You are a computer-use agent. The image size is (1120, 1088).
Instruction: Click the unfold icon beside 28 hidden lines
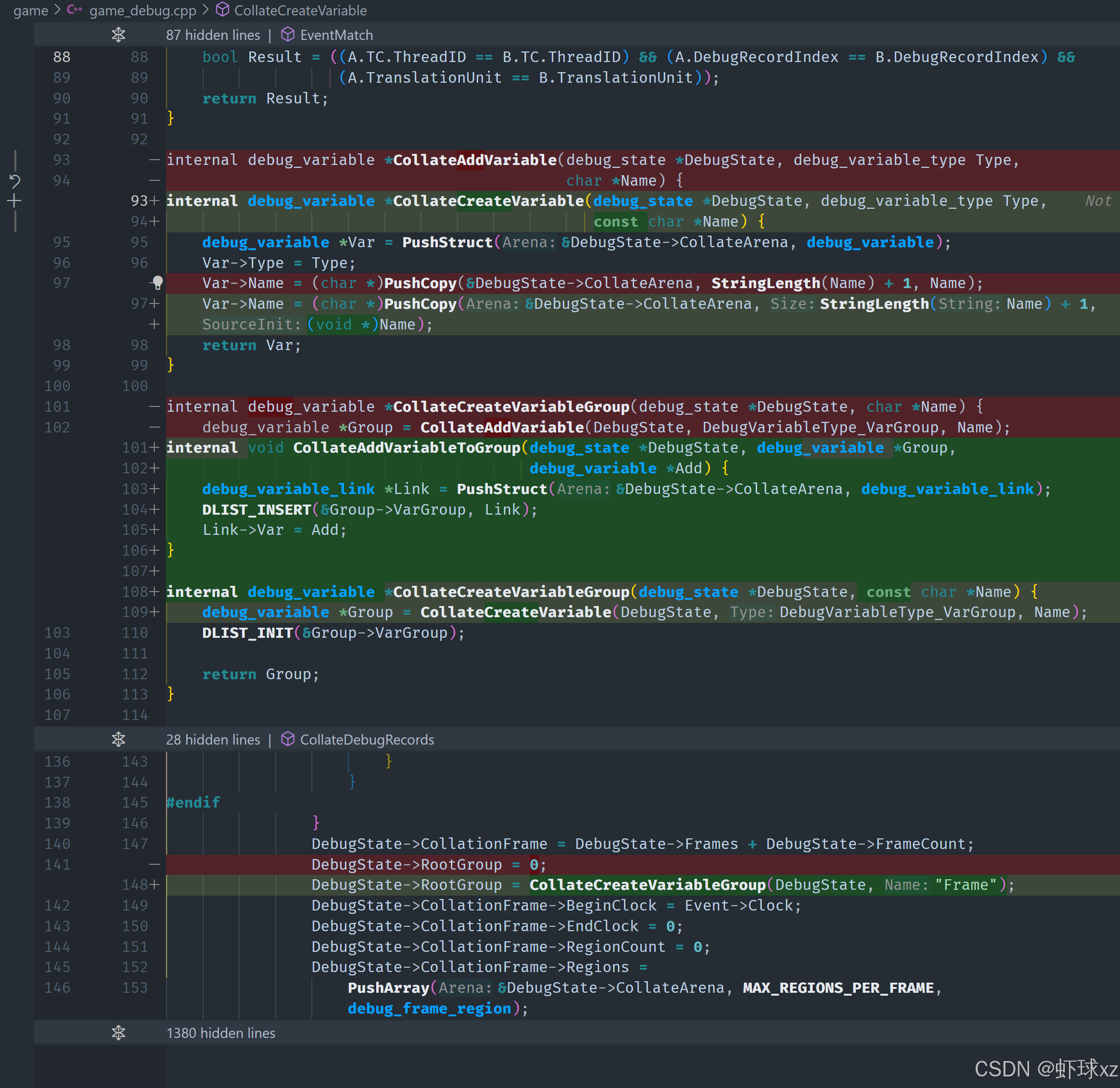click(118, 739)
